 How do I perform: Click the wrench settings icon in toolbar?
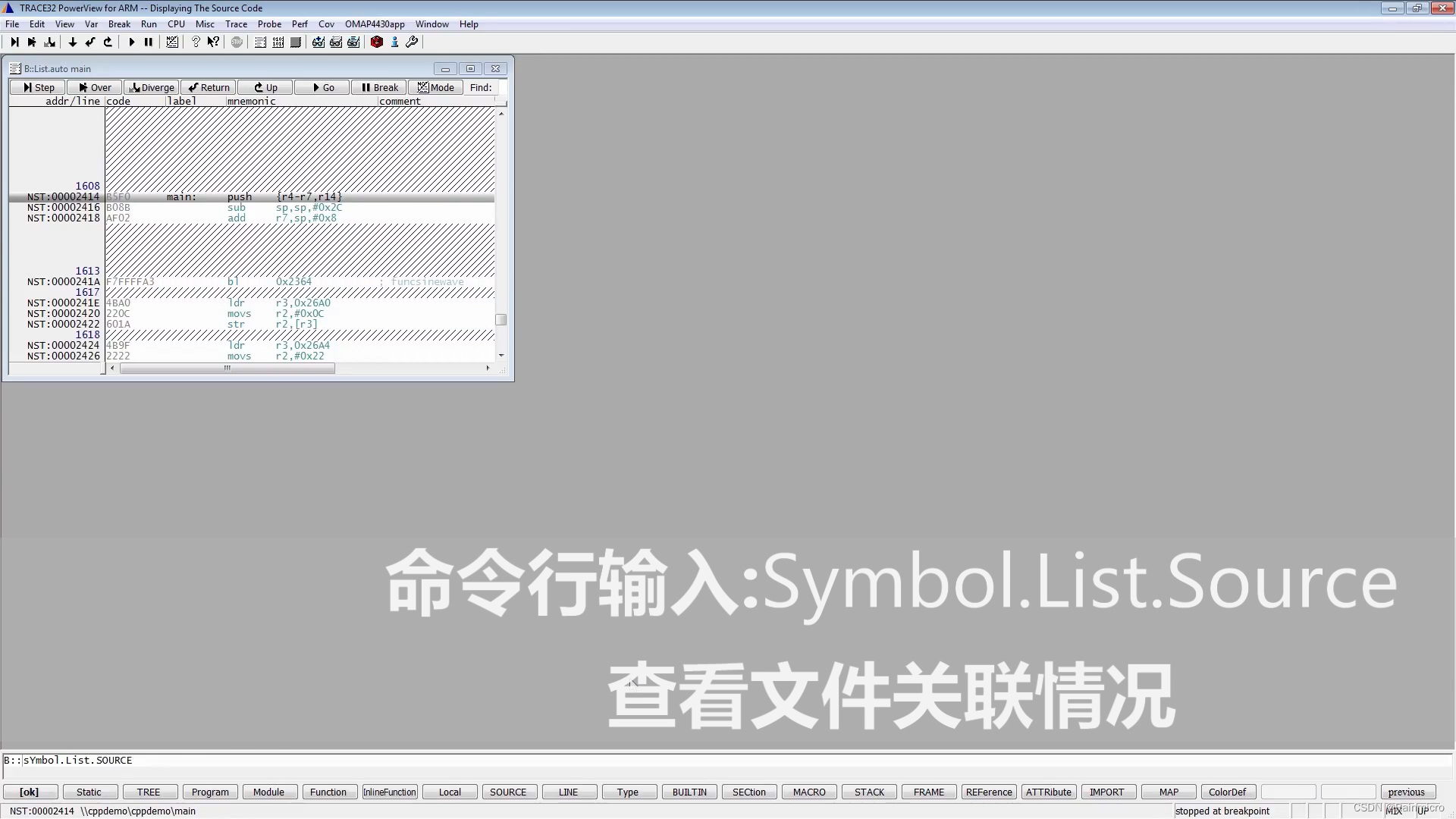coord(412,42)
